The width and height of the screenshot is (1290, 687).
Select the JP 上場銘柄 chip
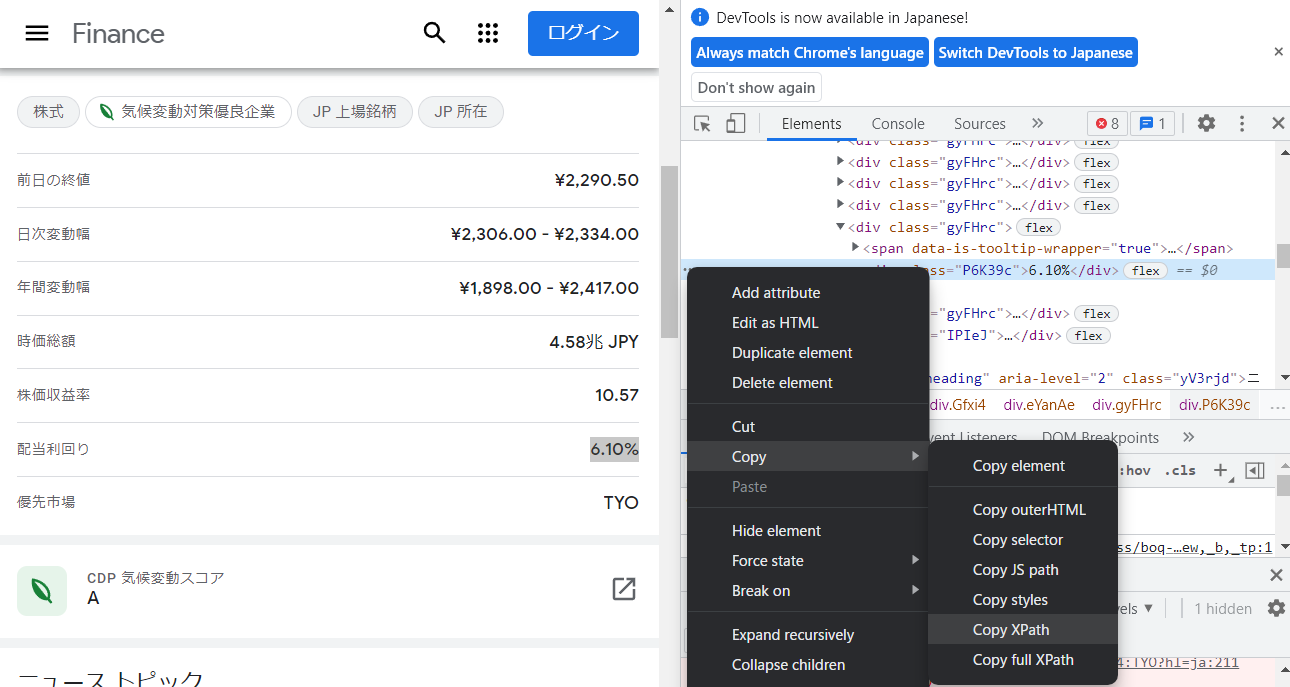(x=355, y=112)
